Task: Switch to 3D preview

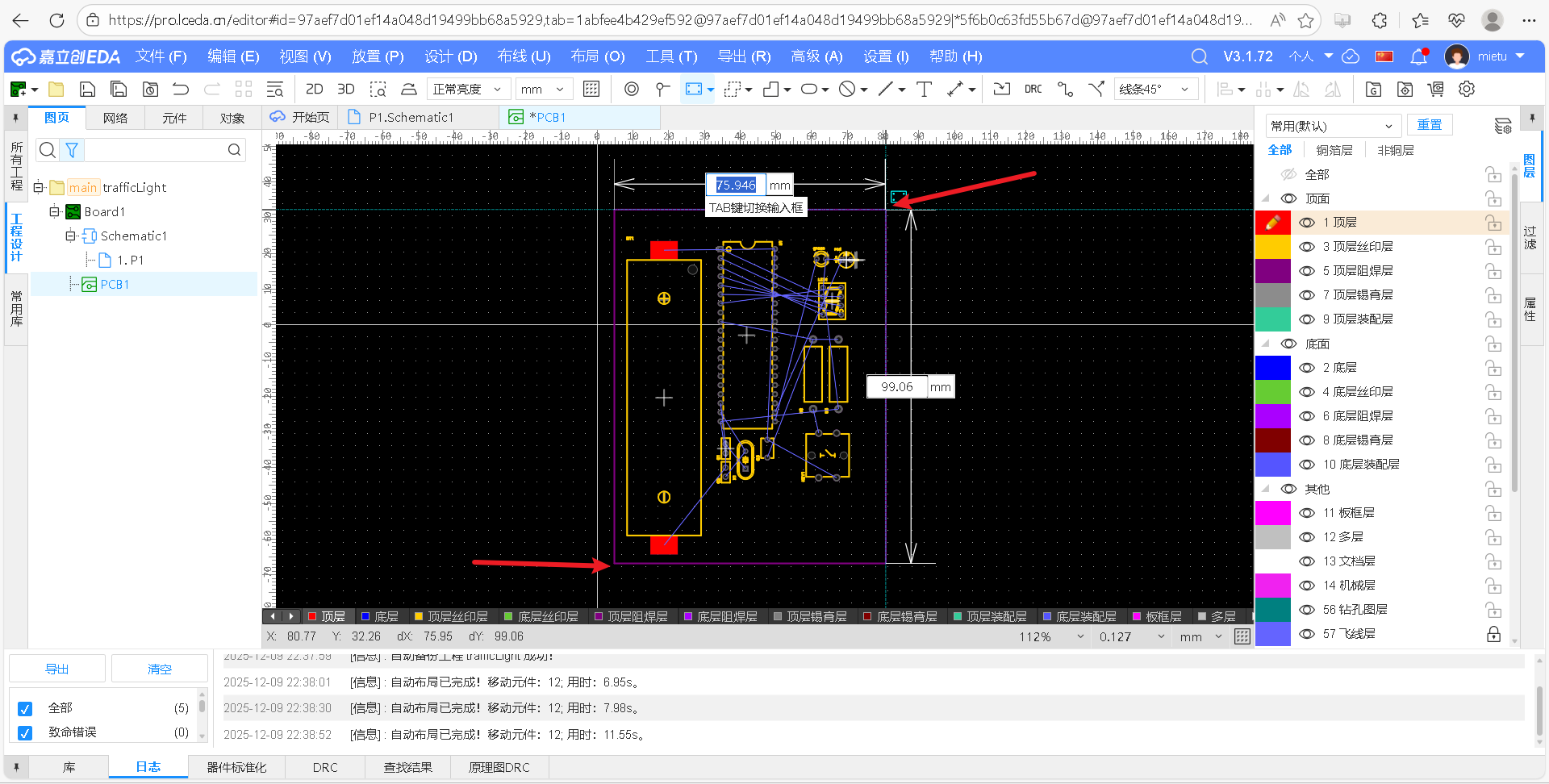Action: pyautogui.click(x=346, y=90)
